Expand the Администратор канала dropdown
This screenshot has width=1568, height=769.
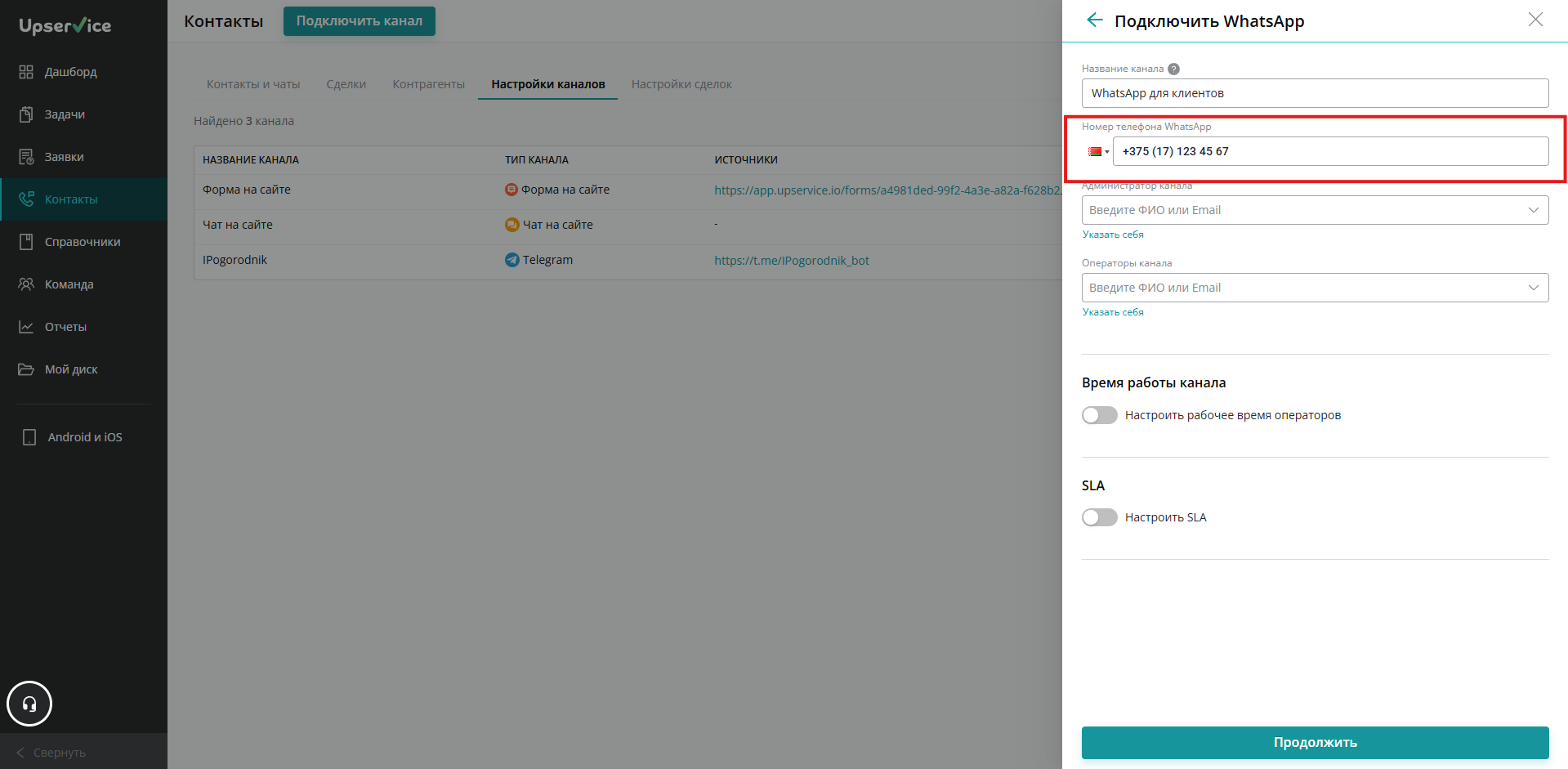click(x=1315, y=210)
